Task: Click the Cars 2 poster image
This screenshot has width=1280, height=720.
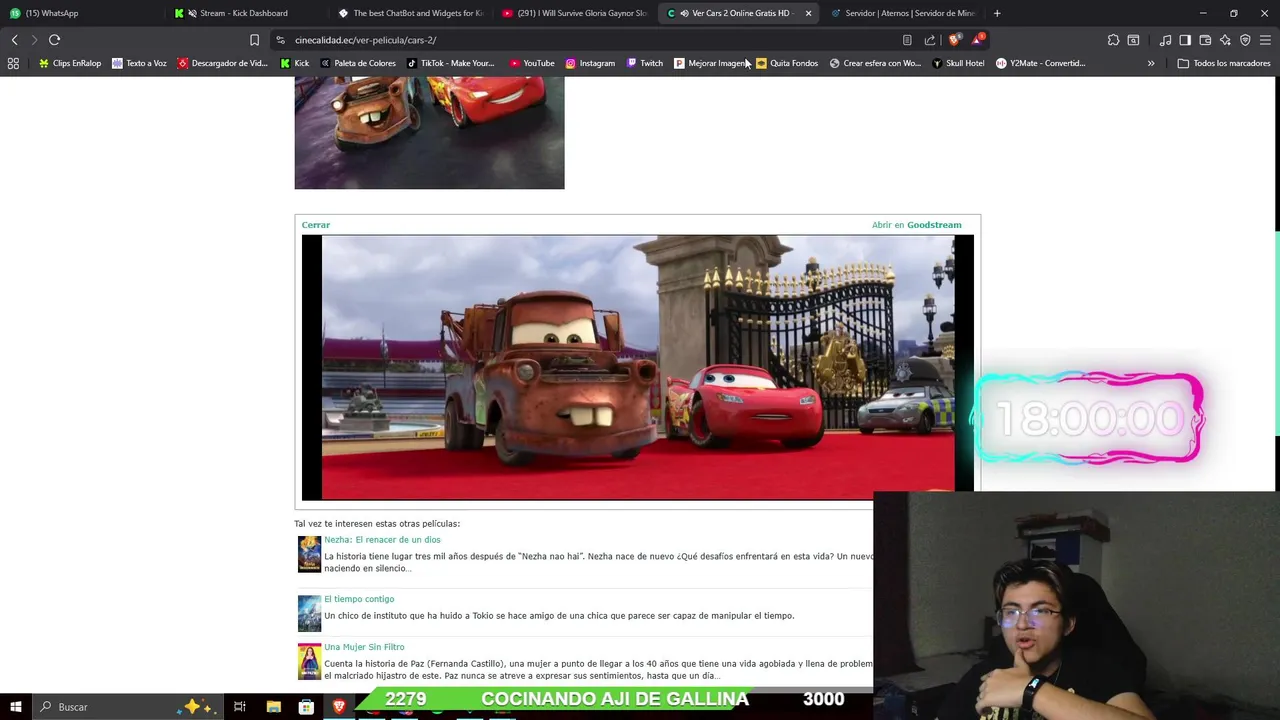Action: (x=429, y=133)
